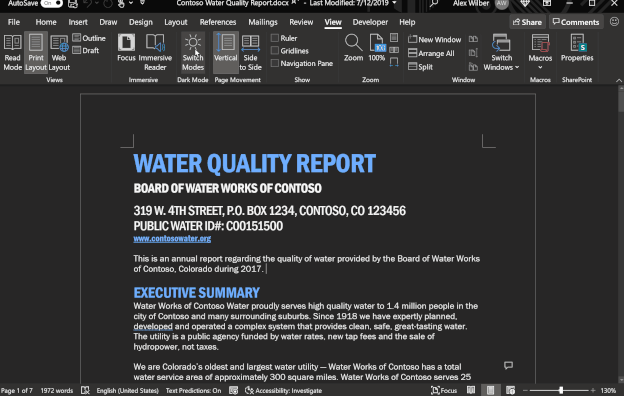The height and width of the screenshot is (396, 624).
Task: Switch to Web Layout view in ribbon
Action: pyautogui.click(x=59, y=53)
